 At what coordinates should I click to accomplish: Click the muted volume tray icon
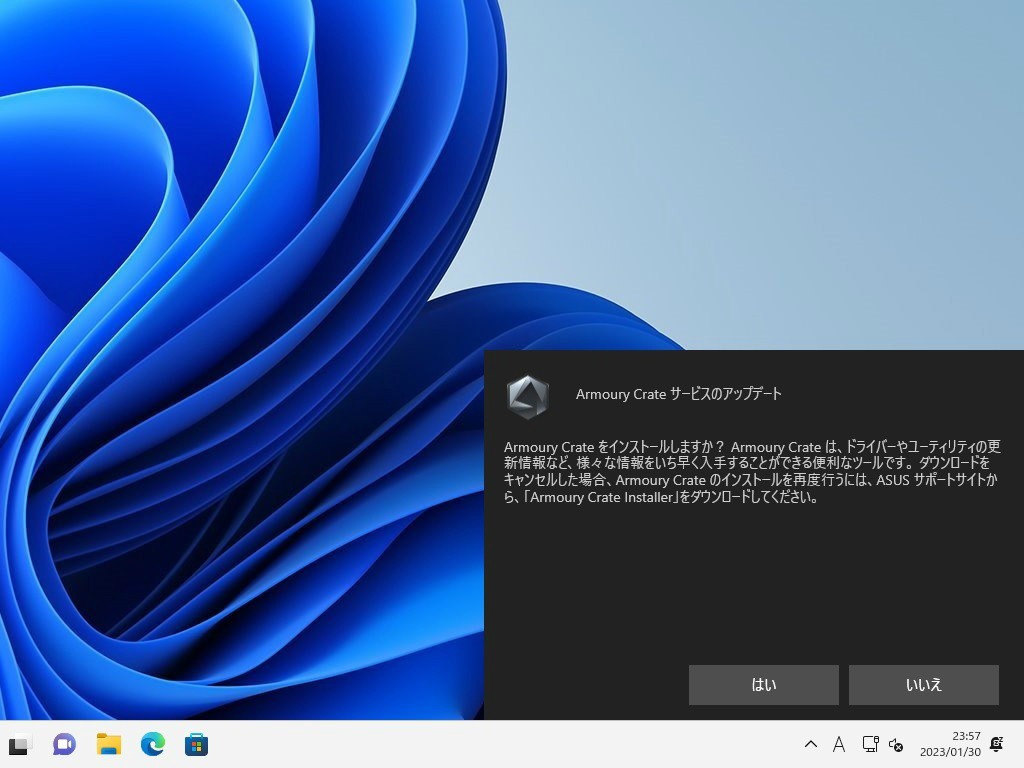coord(896,745)
